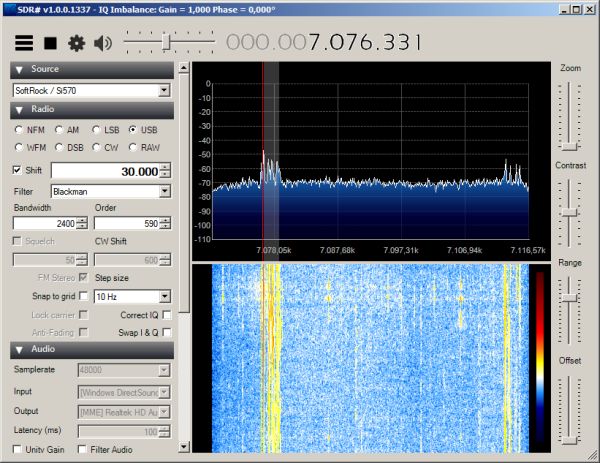Click the Bandwidth value field
Image resolution: width=600 pixels, height=463 pixels.
(x=43, y=223)
